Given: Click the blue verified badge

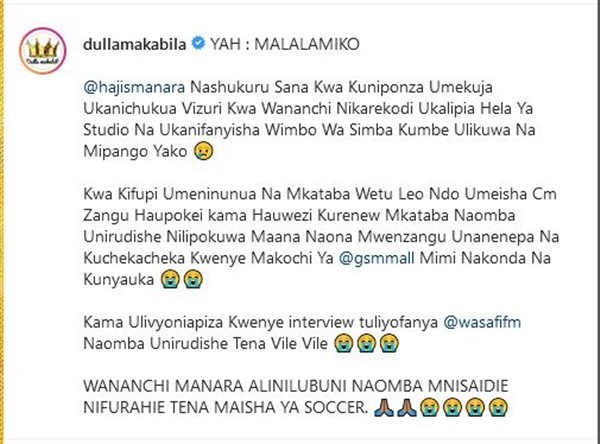Looking at the screenshot, I should click(198, 43).
